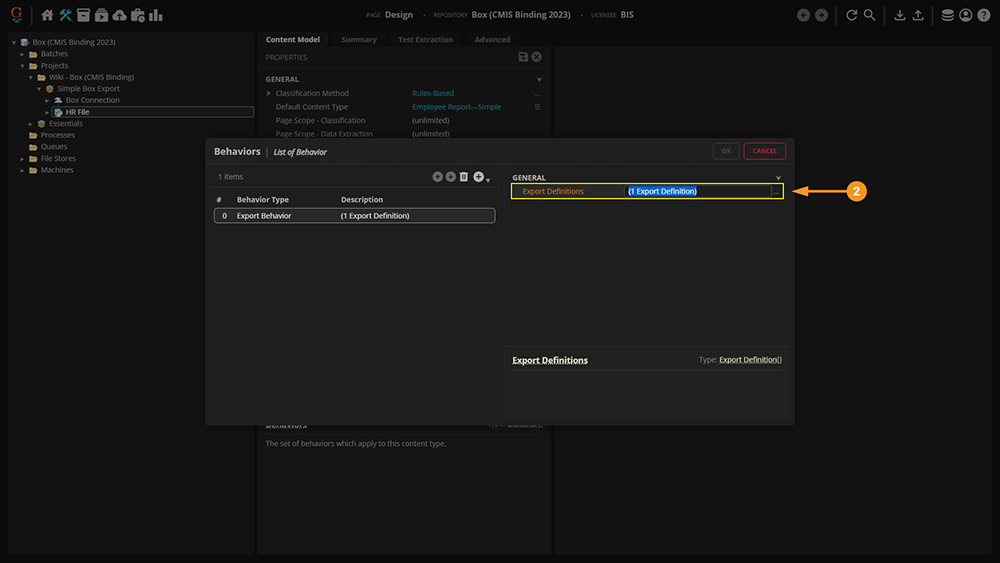
Task: Click the refresh icon in top toolbar
Action: coord(852,15)
